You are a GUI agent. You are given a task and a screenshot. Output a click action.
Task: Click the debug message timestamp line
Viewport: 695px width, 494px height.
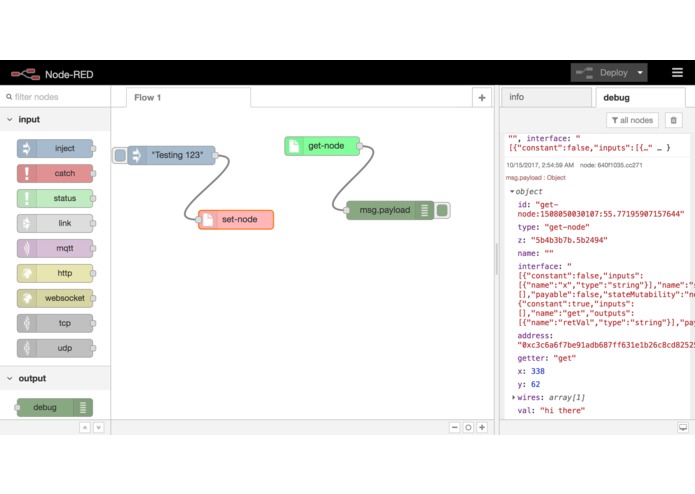click(x=574, y=165)
